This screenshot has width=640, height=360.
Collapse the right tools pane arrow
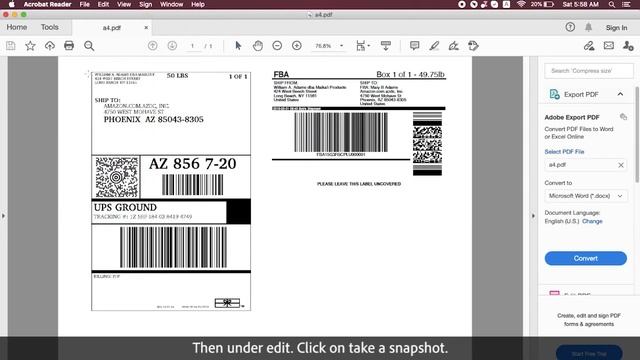click(x=533, y=216)
